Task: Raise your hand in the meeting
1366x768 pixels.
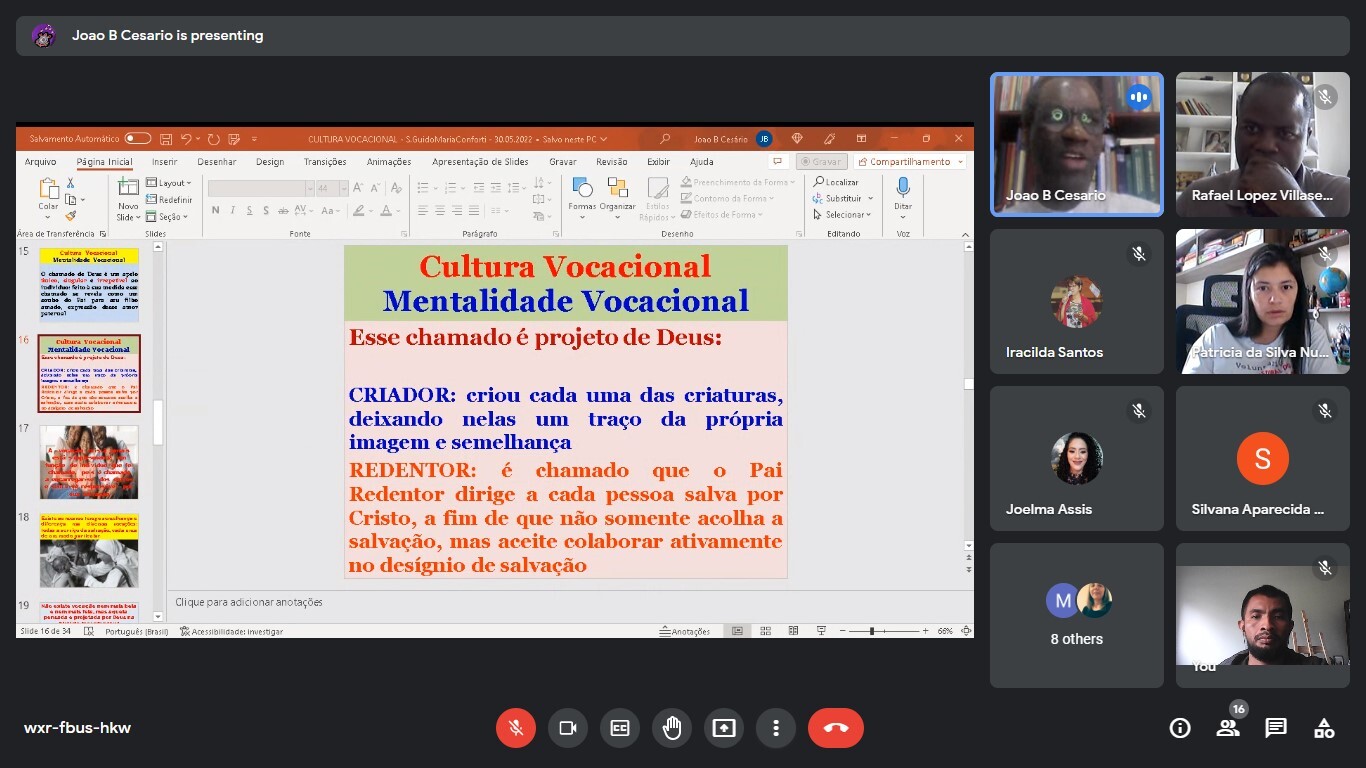Action: [672, 728]
